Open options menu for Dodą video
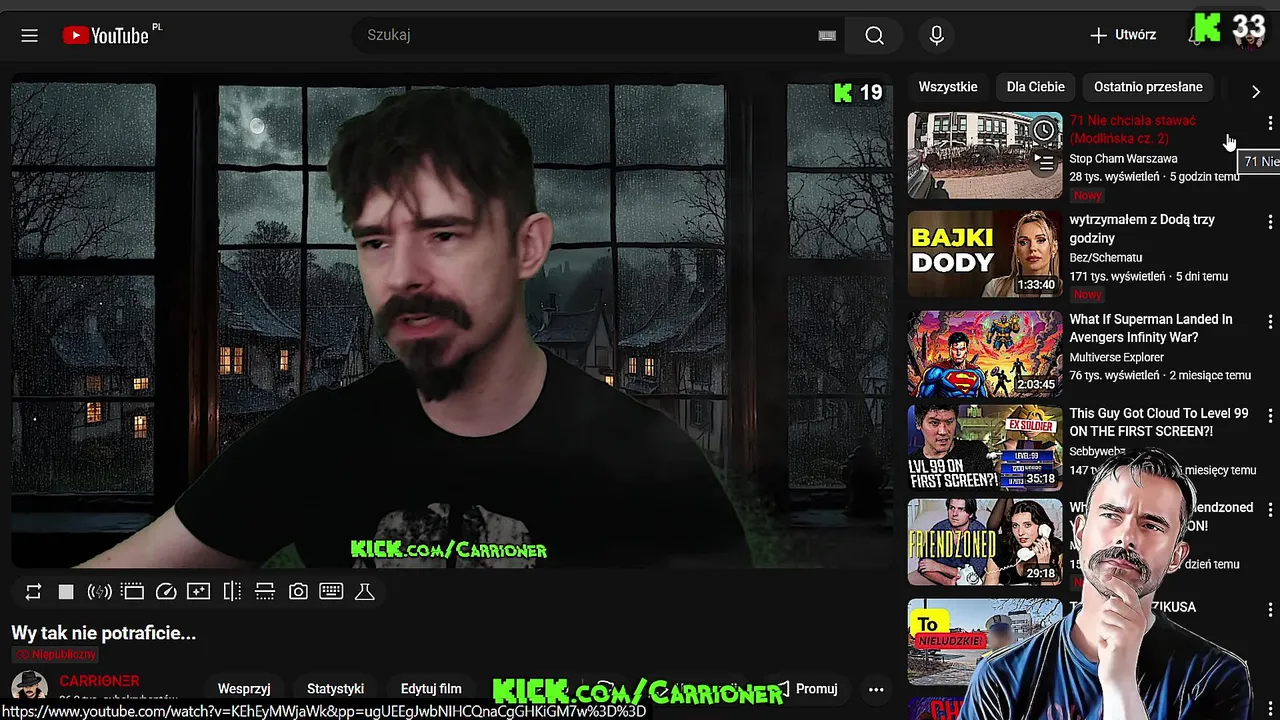The image size is (1280, 720). (1270, 222)
